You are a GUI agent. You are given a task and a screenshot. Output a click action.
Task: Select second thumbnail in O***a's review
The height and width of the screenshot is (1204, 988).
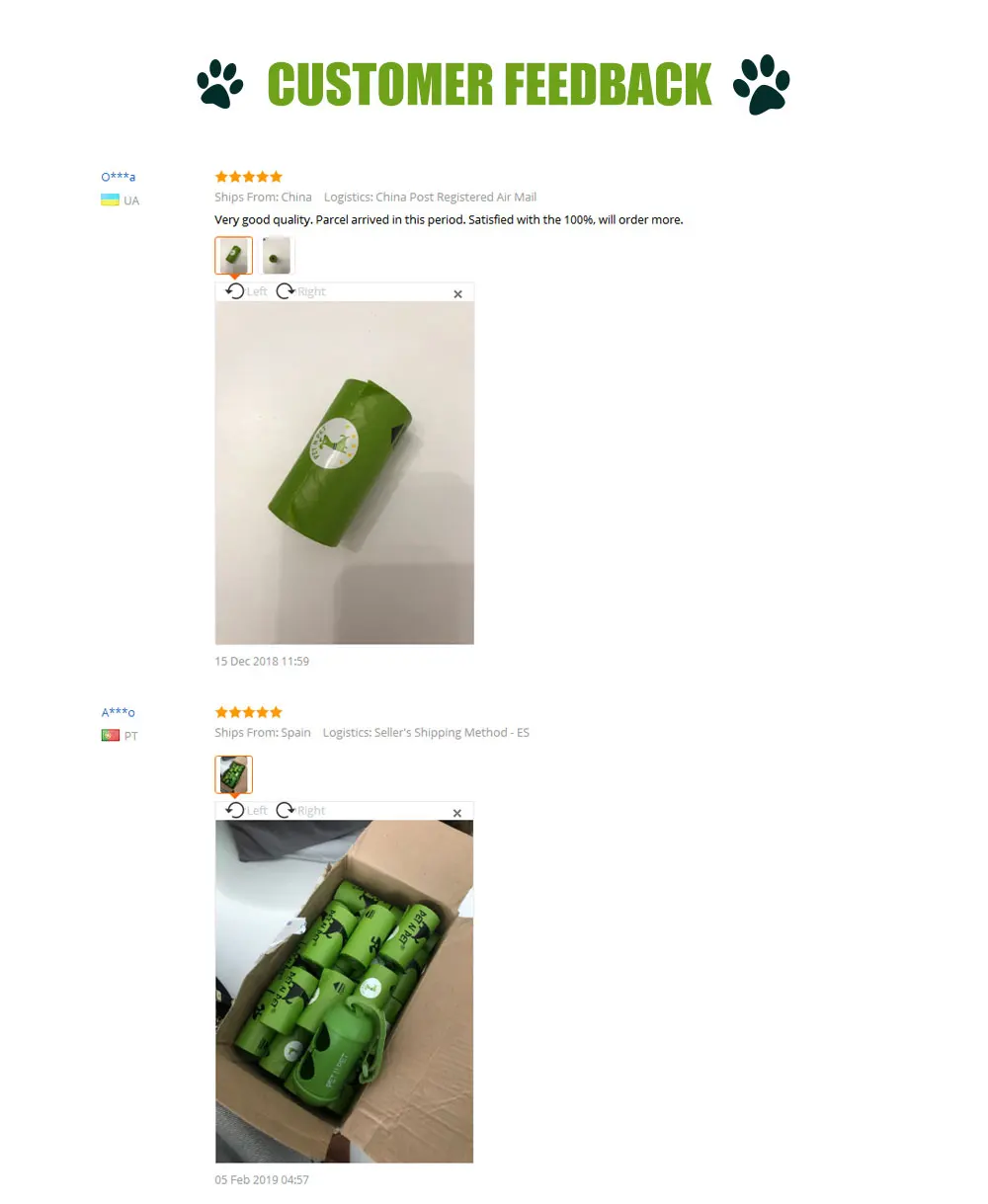[x=277, y=255]
